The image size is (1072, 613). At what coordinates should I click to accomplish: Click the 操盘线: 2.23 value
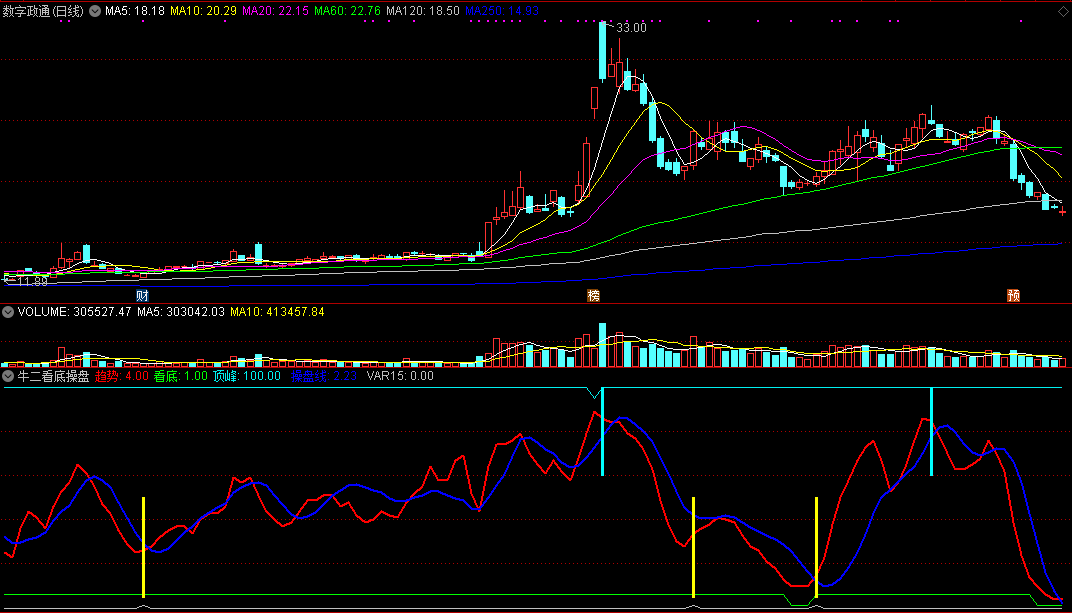324,376
